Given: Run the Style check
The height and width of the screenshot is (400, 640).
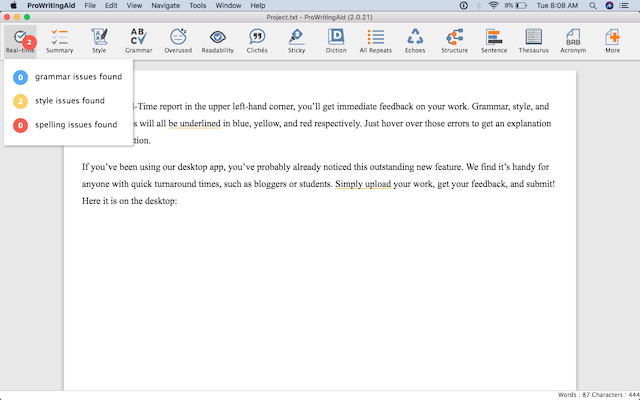Looking at the screenshot, I should (x=99, y=41).
